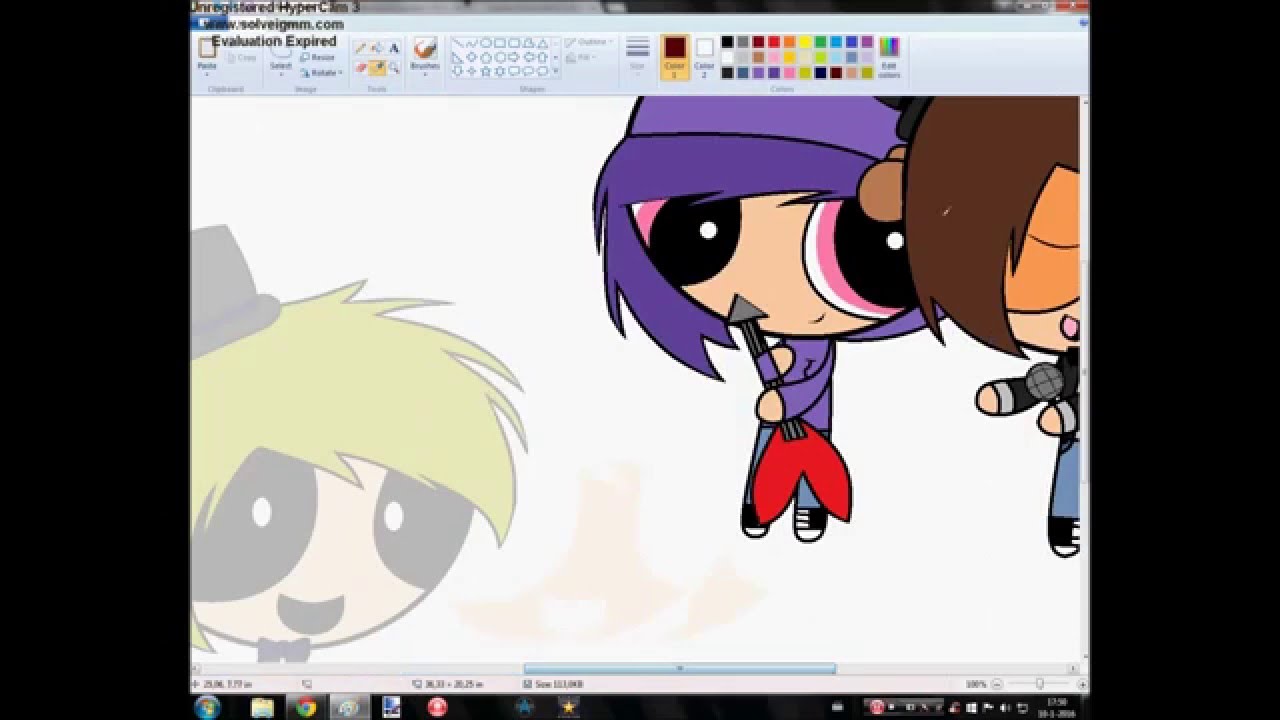The height and width of the screenshot is (720, 1280).
Task: Click the Shapes gallery scroll-down arrow
Action: [x=555, y=57]
